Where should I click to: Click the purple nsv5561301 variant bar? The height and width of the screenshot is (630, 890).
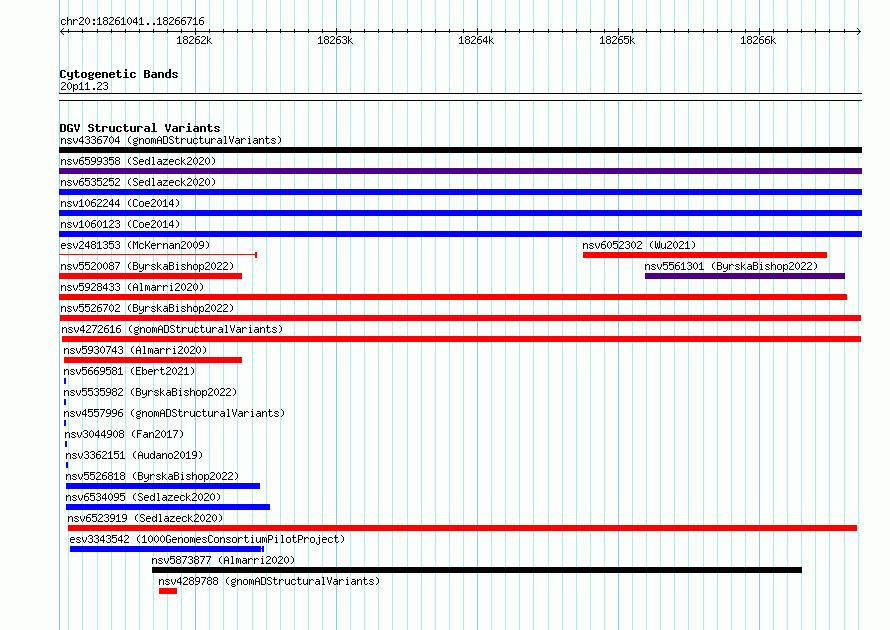745,276
